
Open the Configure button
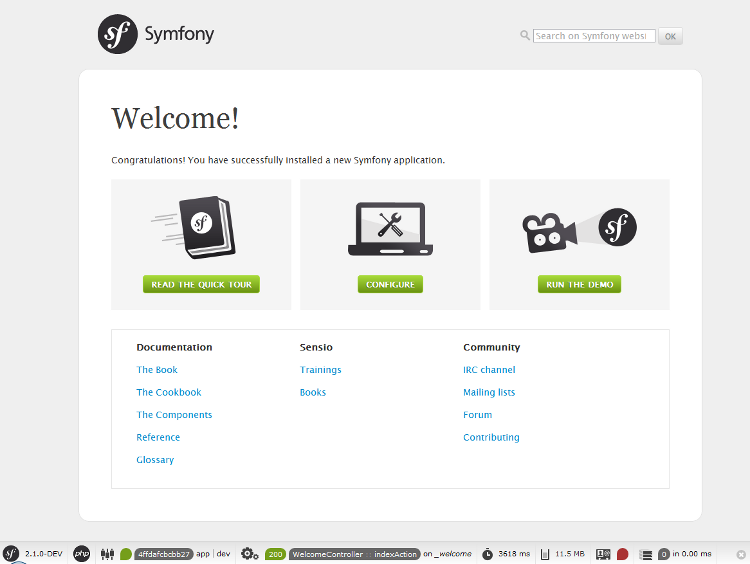[x=390, y=284]
